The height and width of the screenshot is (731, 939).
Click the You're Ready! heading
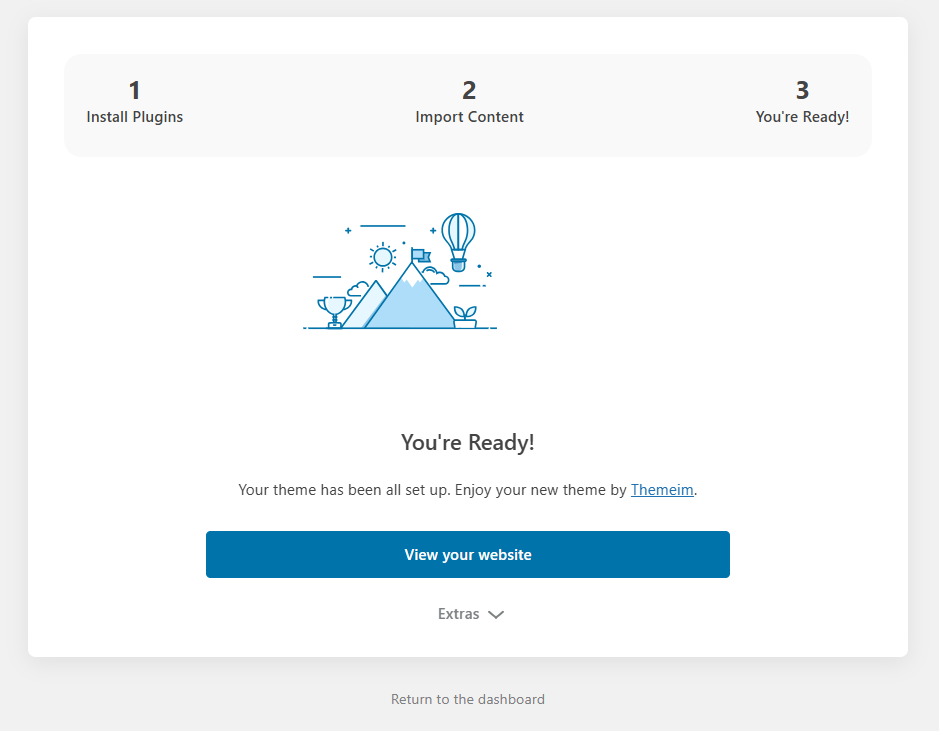click(468, 442)
